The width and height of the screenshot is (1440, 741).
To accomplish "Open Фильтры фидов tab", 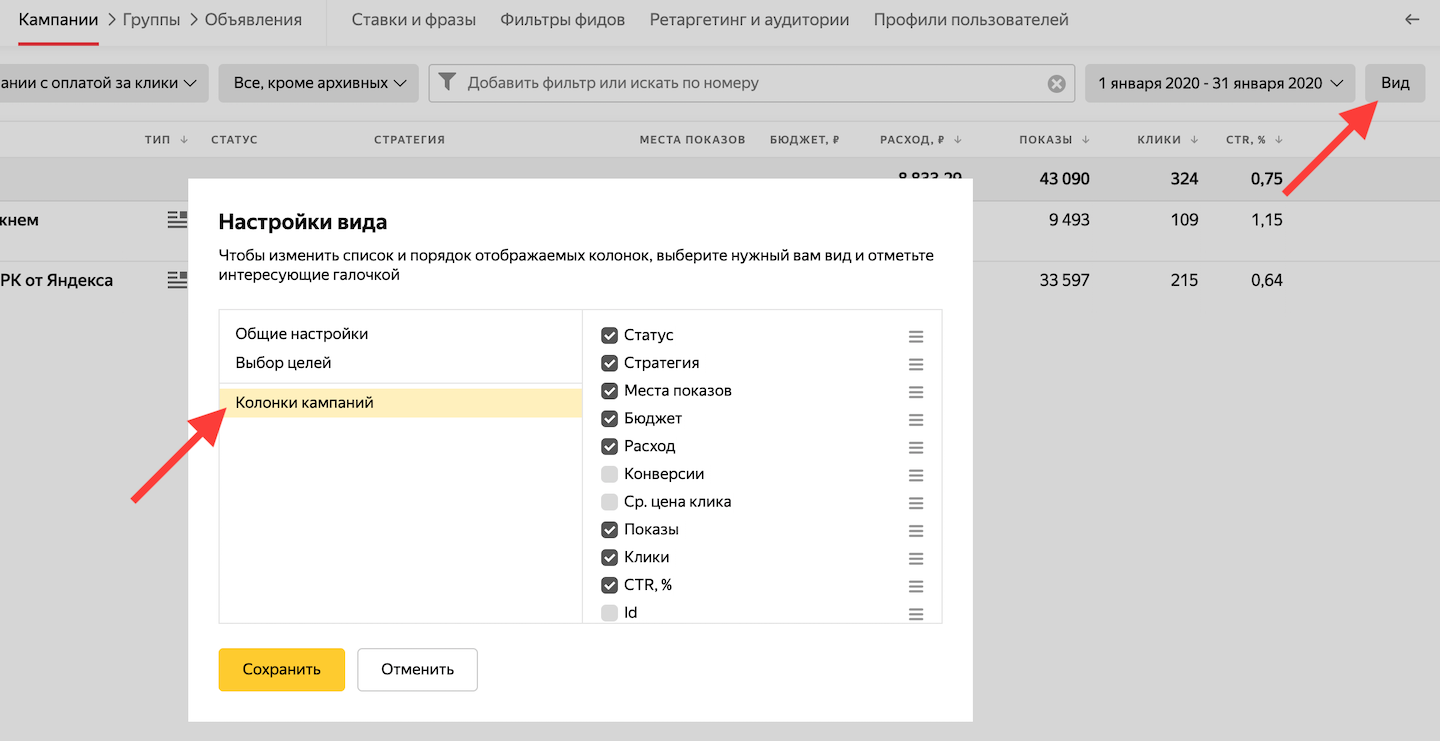I will pos(563,20).
